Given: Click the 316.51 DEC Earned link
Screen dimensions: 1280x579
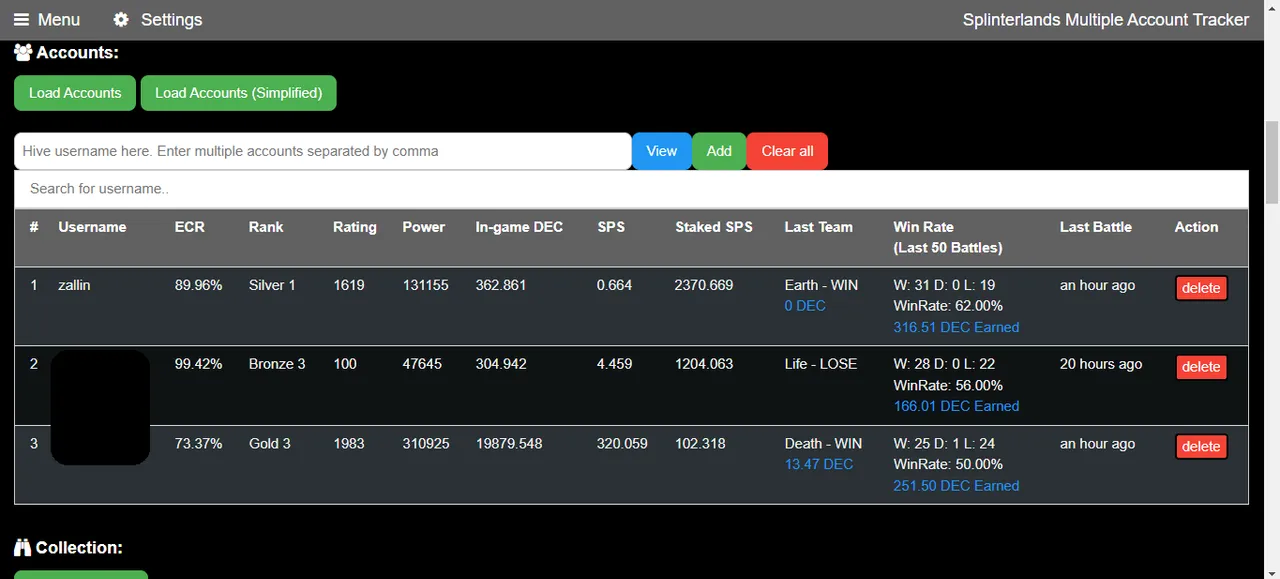Looking at the screenshot, I should coord(956,327).
